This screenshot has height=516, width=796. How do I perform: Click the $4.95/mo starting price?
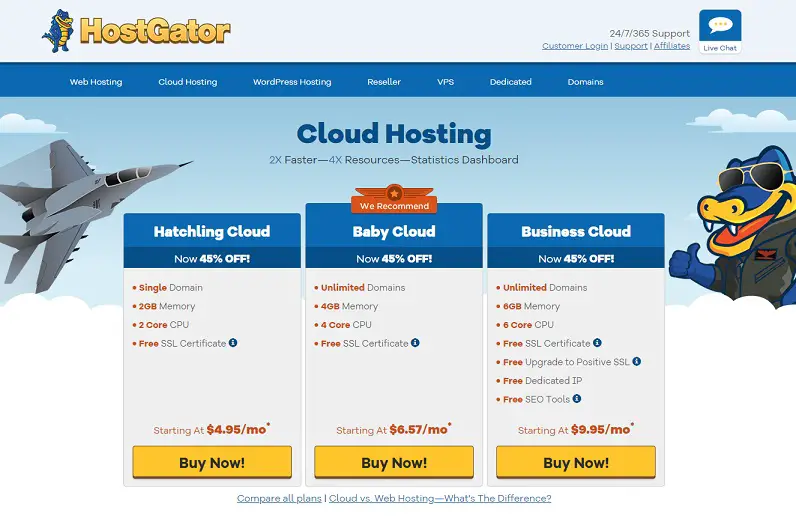(238, 429)
